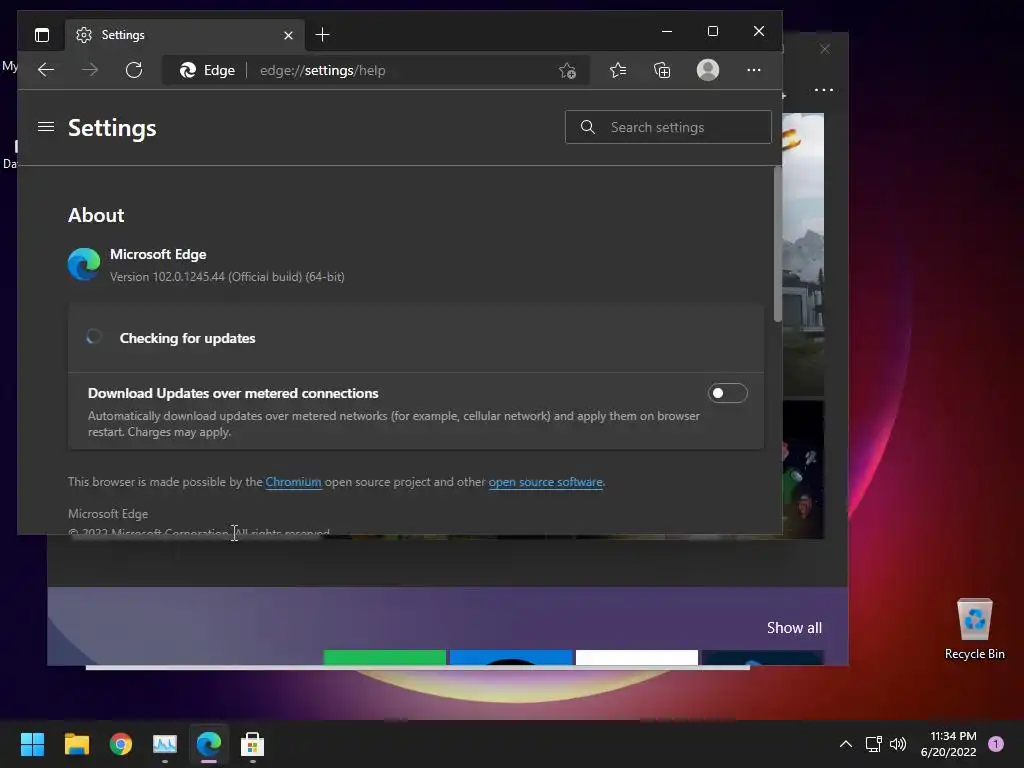Go back using the back arrow
1024x768 pixels.
point(46,70)
